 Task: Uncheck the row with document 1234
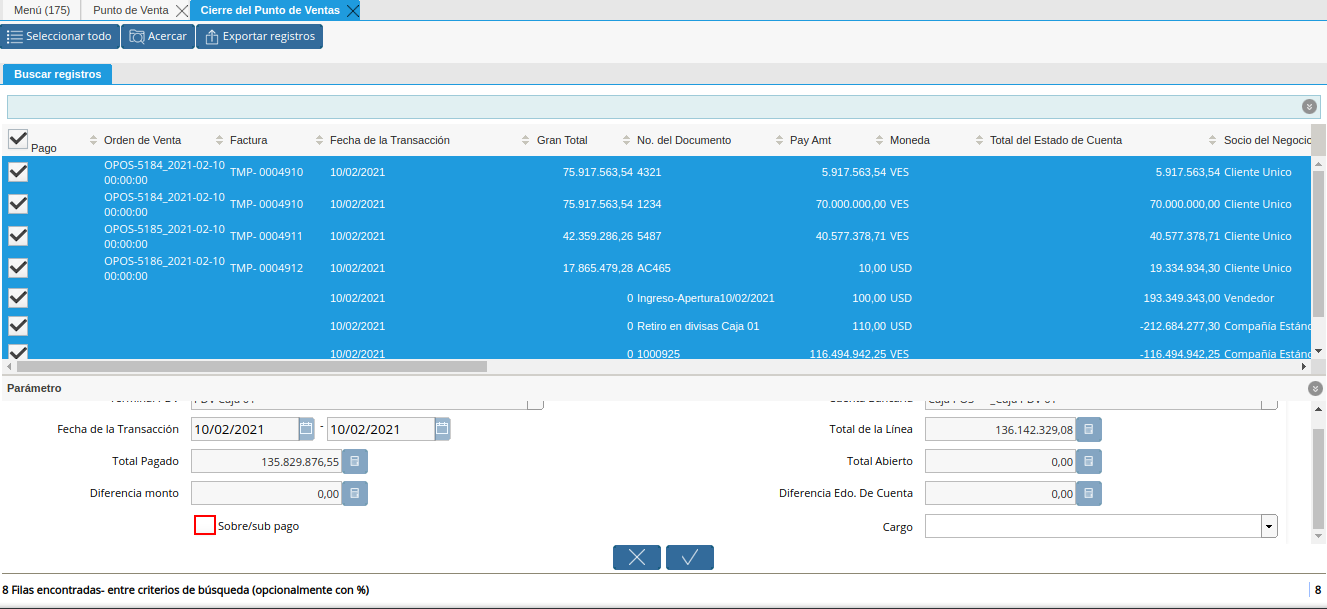tap(18, 204)
